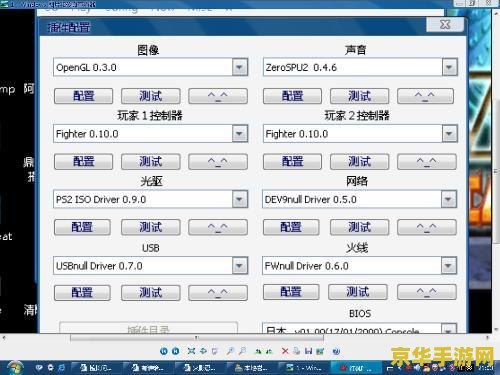Expand the DEV9null Driver 0.5.0 dropdown
This screenshot has width=500, height=375.
coord(449,199)
